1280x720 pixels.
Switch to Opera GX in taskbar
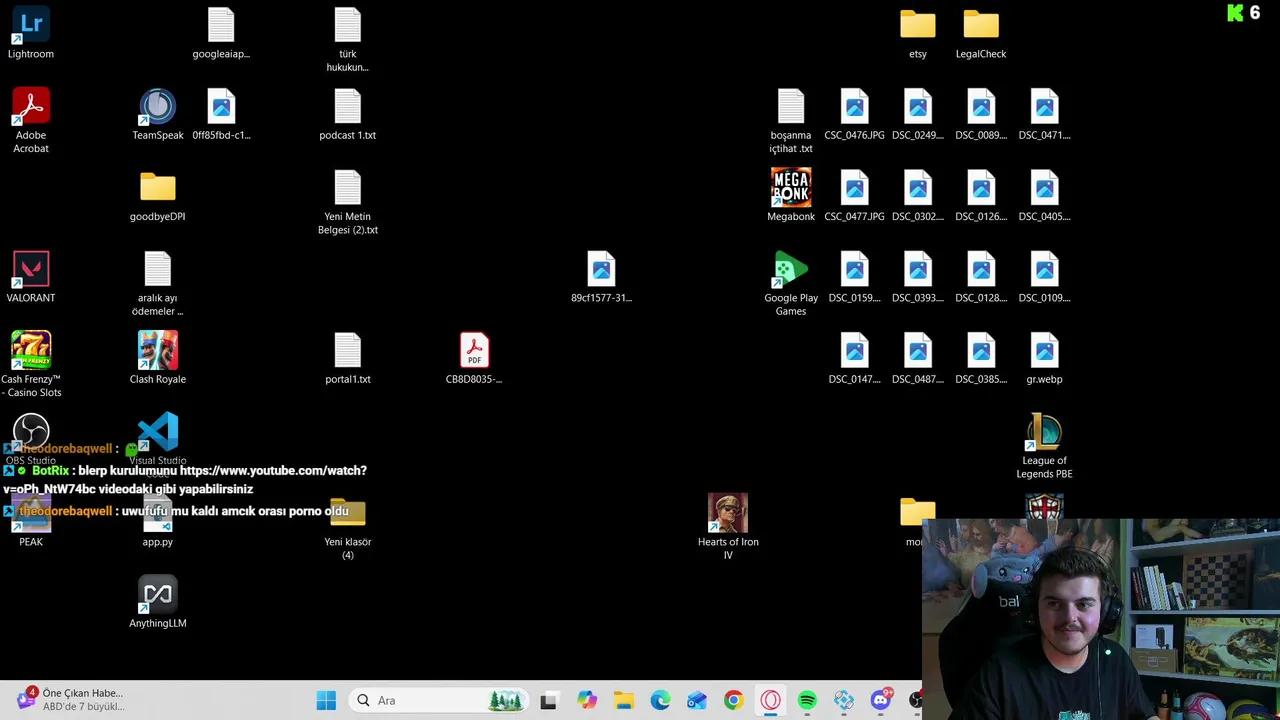[770, 700]
